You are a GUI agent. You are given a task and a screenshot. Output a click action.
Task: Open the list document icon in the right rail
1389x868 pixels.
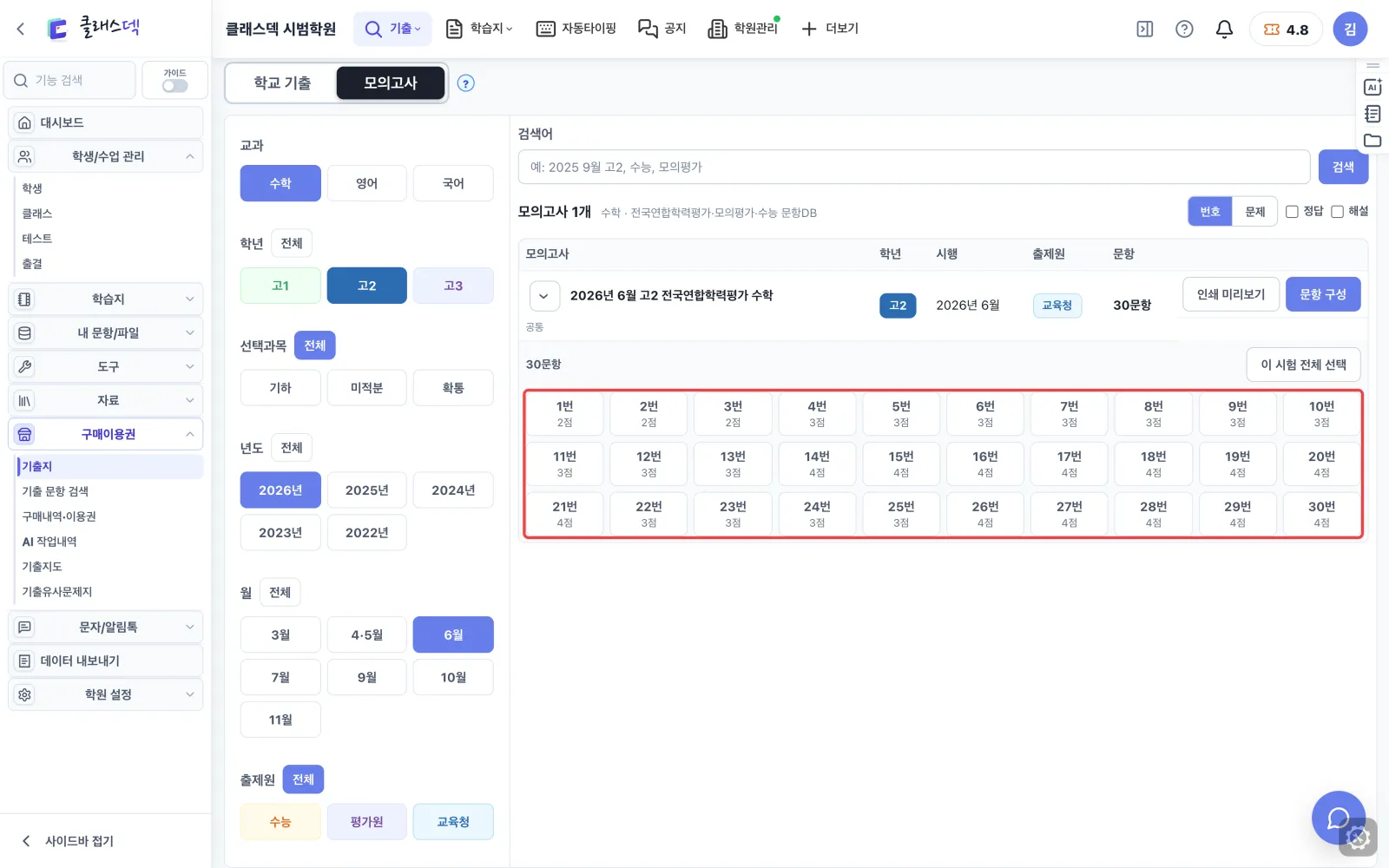(1373, 114)
